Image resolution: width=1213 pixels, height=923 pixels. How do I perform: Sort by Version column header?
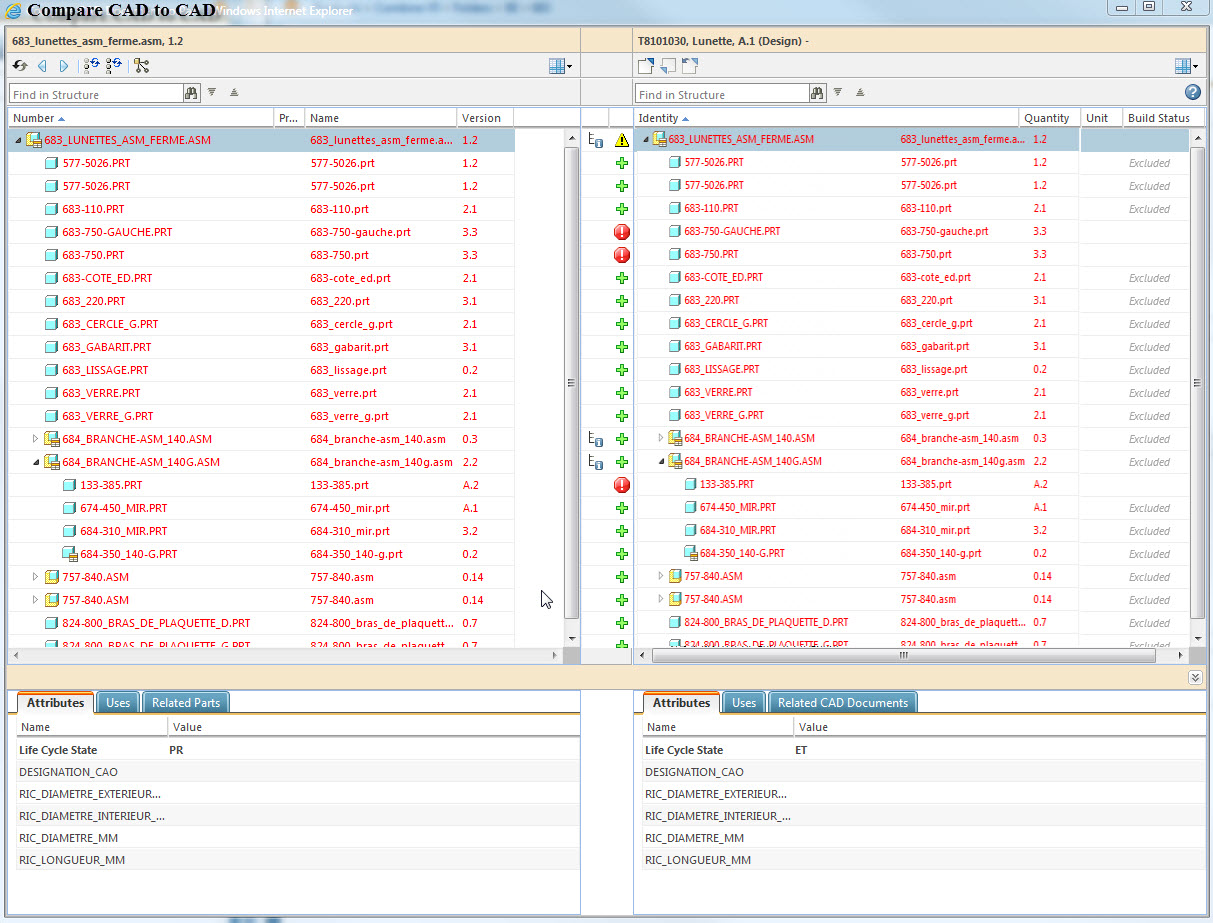coord(481,118)
